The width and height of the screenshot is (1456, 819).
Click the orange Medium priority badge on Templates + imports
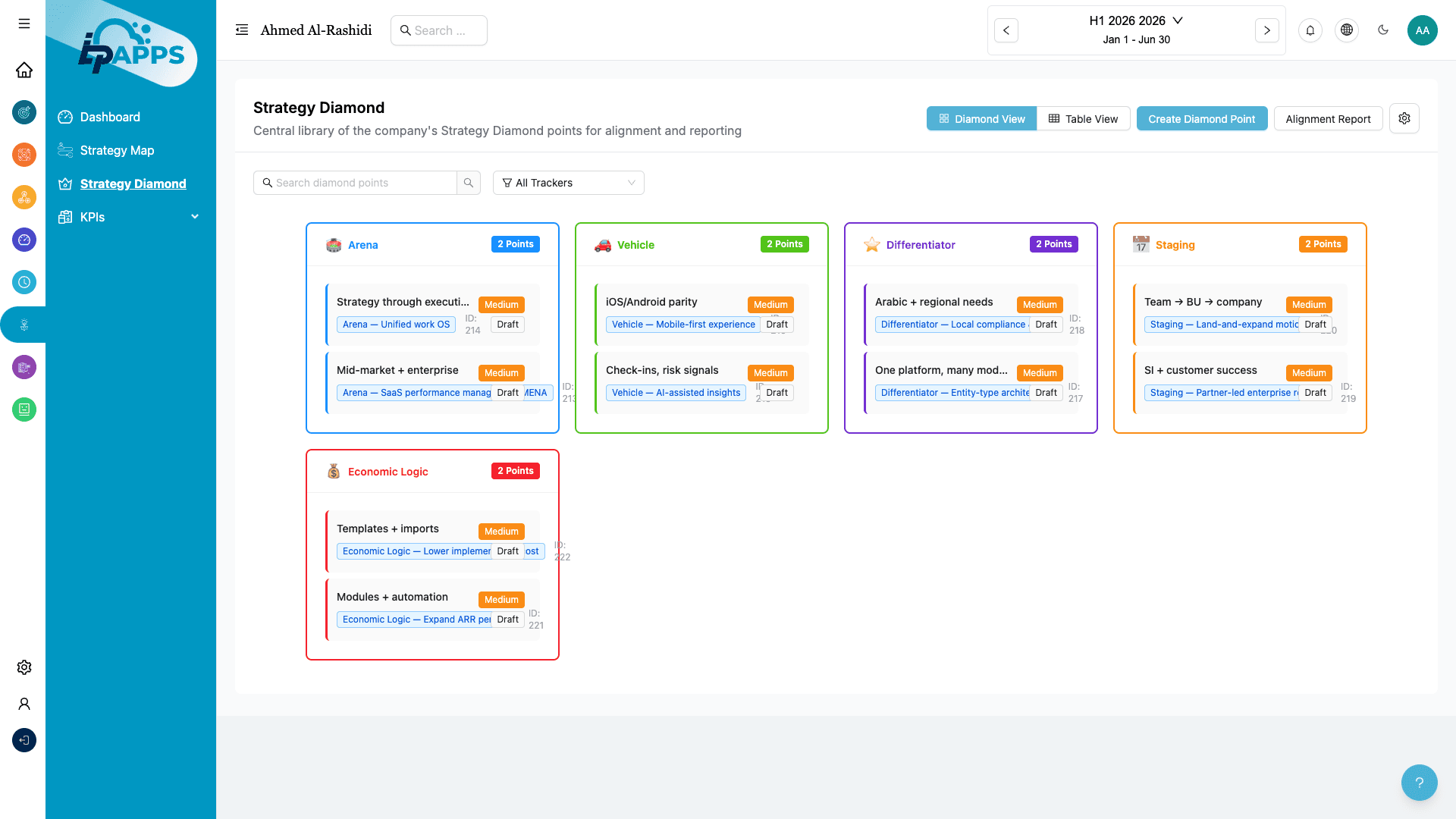tap(500, 531)
